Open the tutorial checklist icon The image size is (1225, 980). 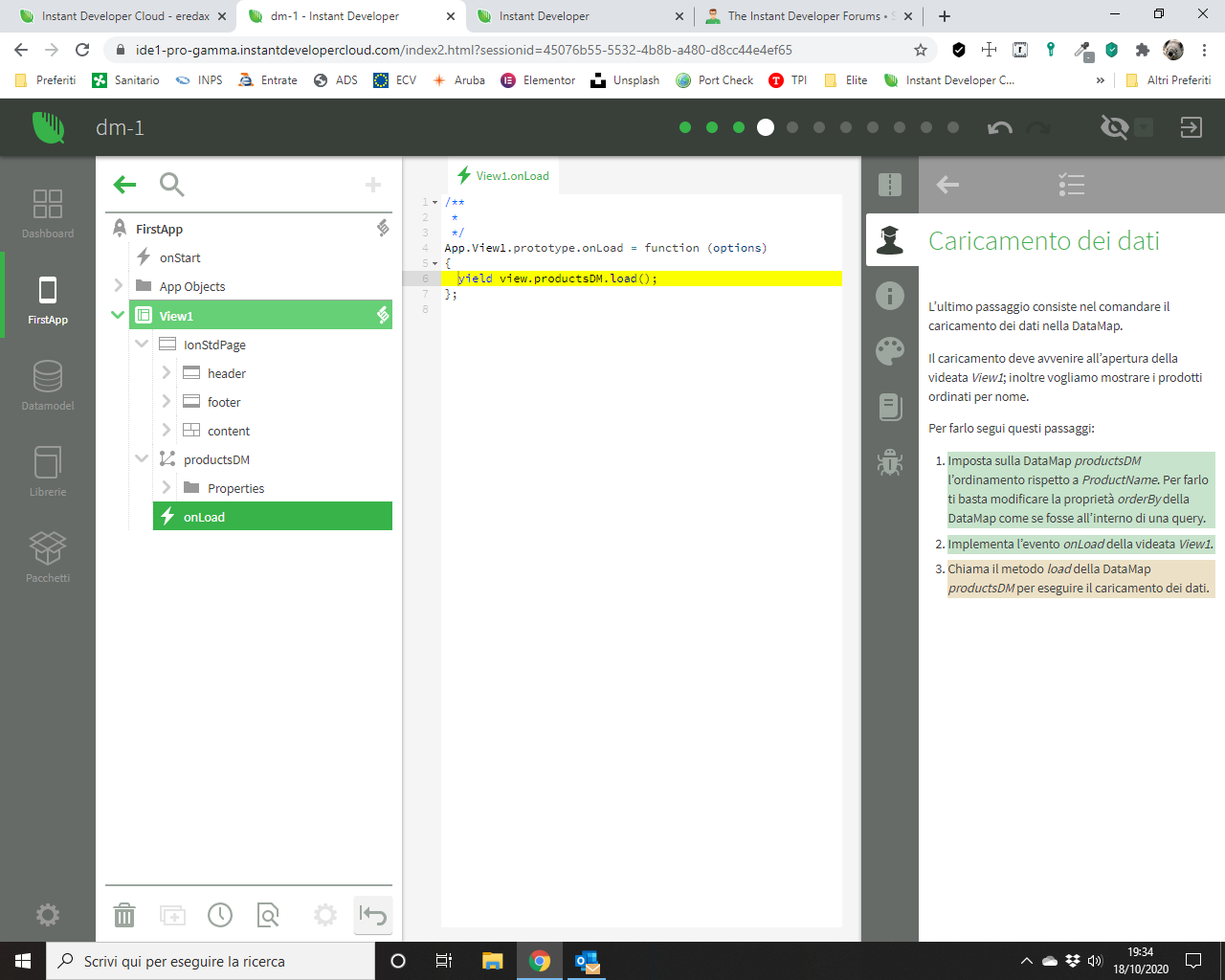(1072, 185)
